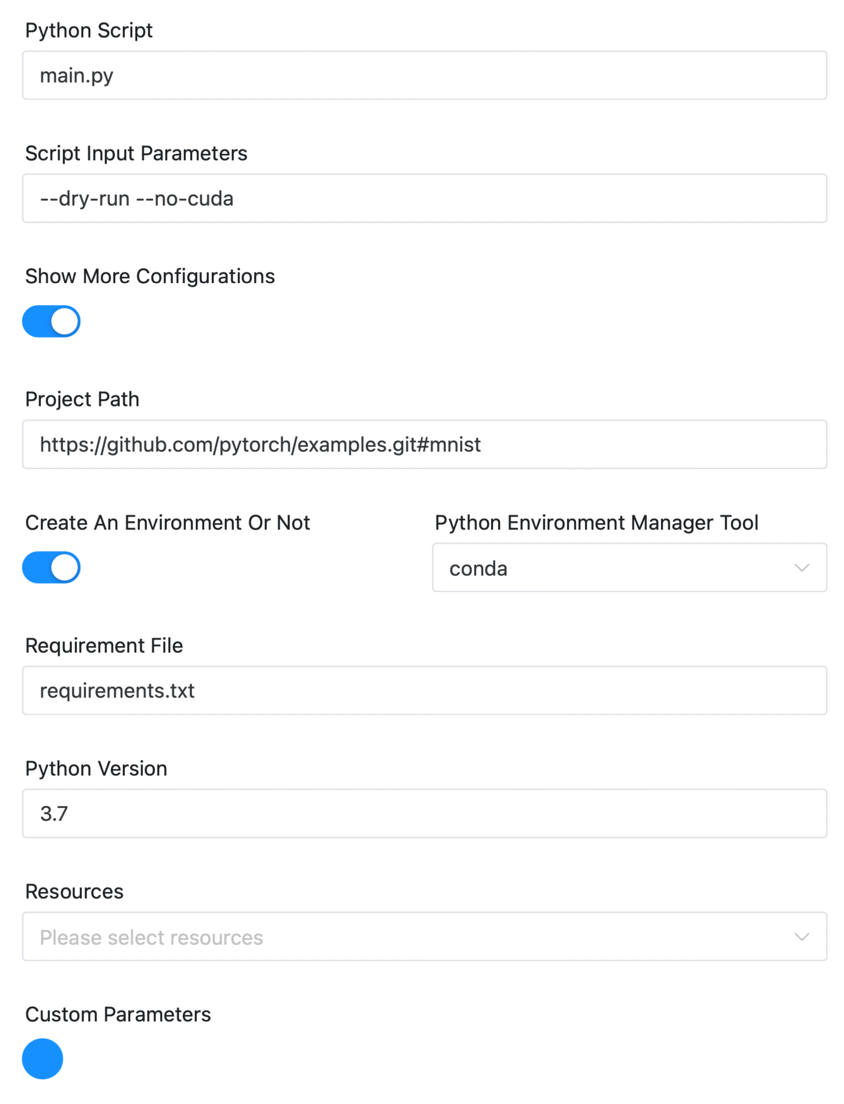Open the Python Environment Manager Tool dropdown
This screenshot has height=1104, width=844.
click(628, 568)
